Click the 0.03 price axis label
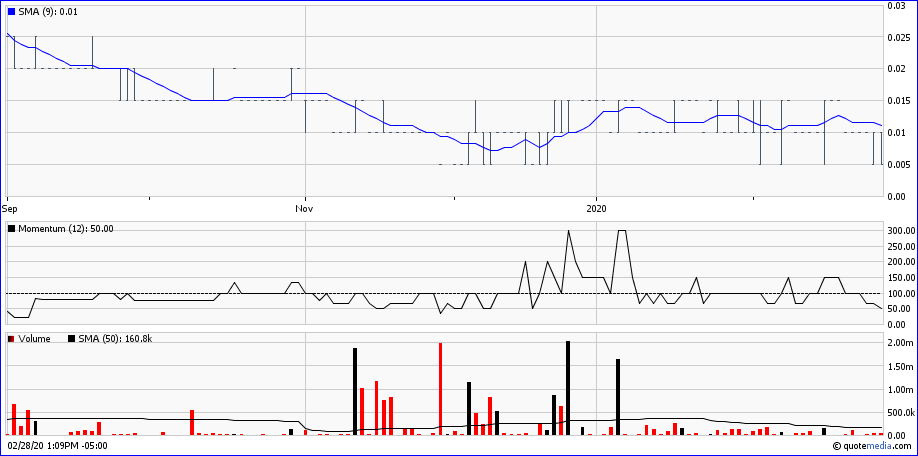Viewport: 918px width, 456px height. [x=896, y=6]
